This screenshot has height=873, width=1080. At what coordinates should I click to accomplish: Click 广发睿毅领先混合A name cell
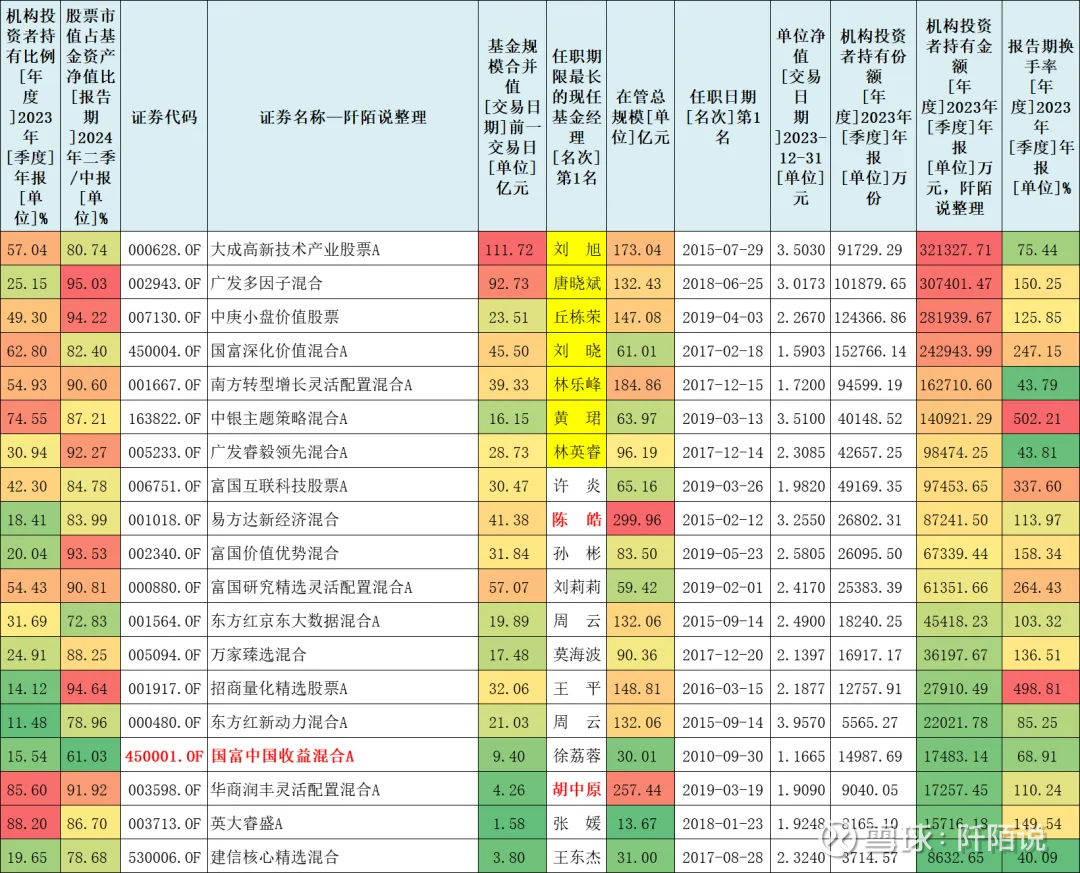click(342, 452)
